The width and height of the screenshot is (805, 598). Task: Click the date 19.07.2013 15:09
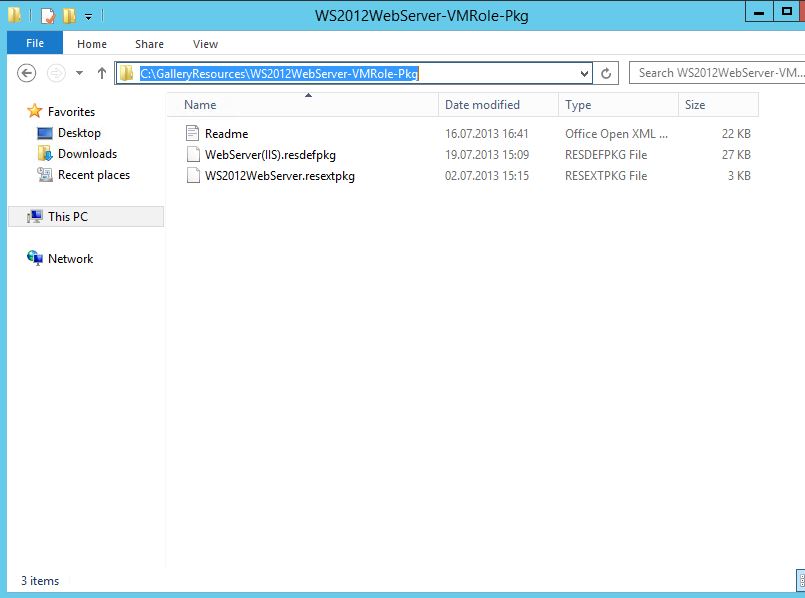[487, 155]
